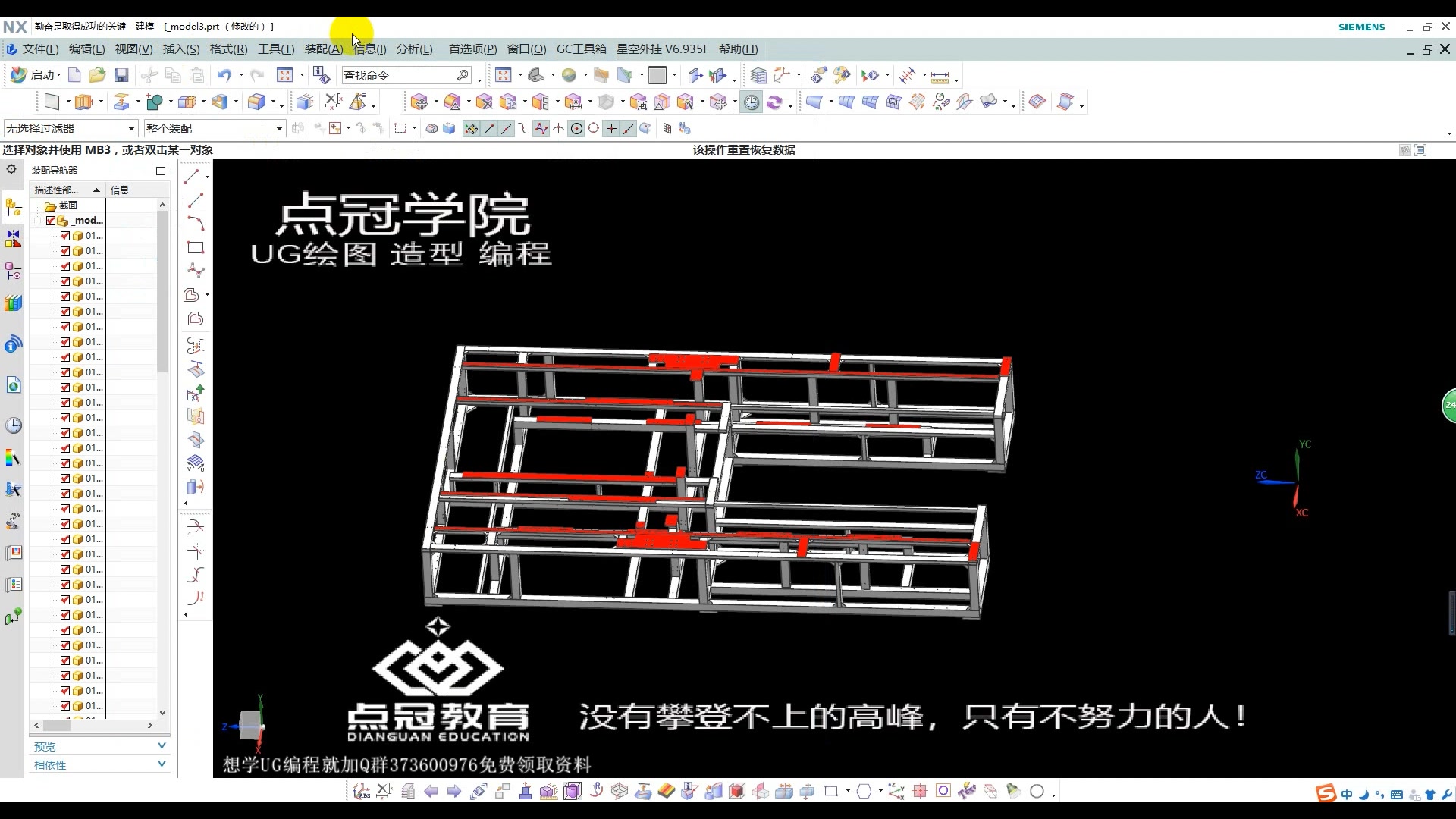1456x819 pixels.
Task: Click the Extrude tool icon
Action: coord(83,101)
